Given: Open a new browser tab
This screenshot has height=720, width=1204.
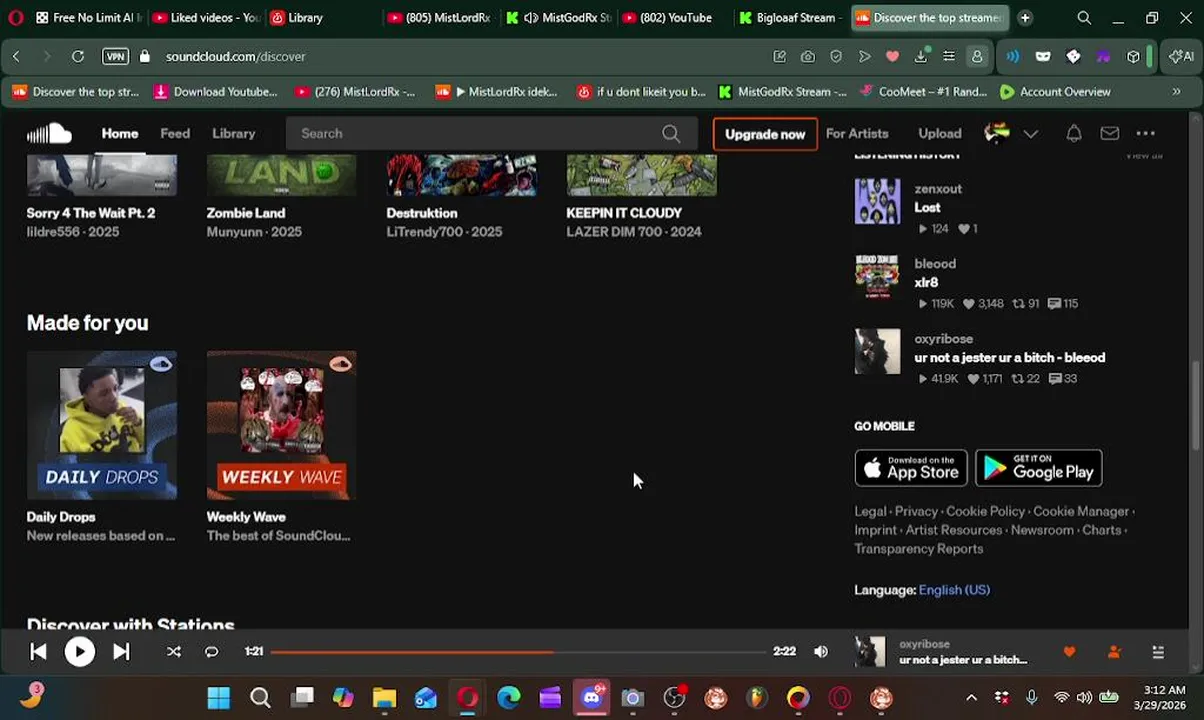Looking at the screenshot, I should 1025,18.
